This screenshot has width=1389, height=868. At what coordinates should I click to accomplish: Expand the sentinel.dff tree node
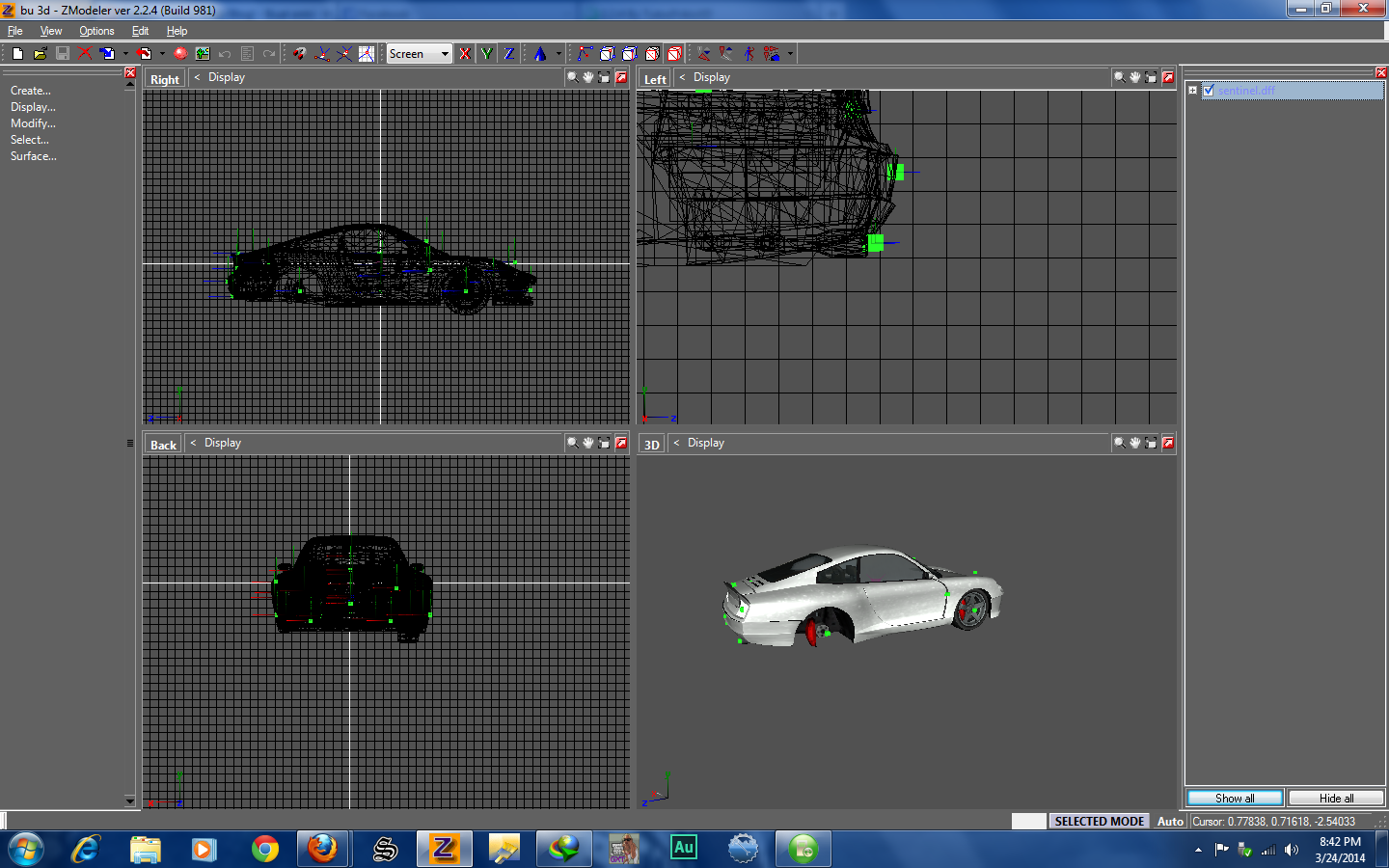click(x=1193, y=90)
